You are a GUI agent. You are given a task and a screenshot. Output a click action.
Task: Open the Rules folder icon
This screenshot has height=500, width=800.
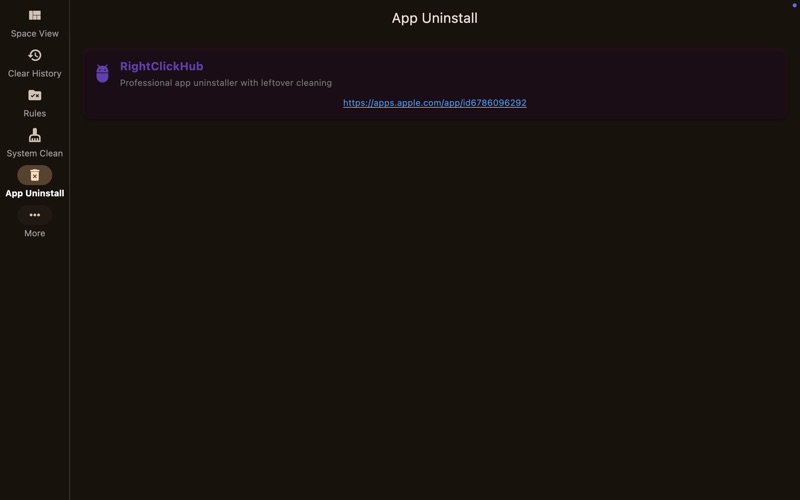tap(35, 95)
